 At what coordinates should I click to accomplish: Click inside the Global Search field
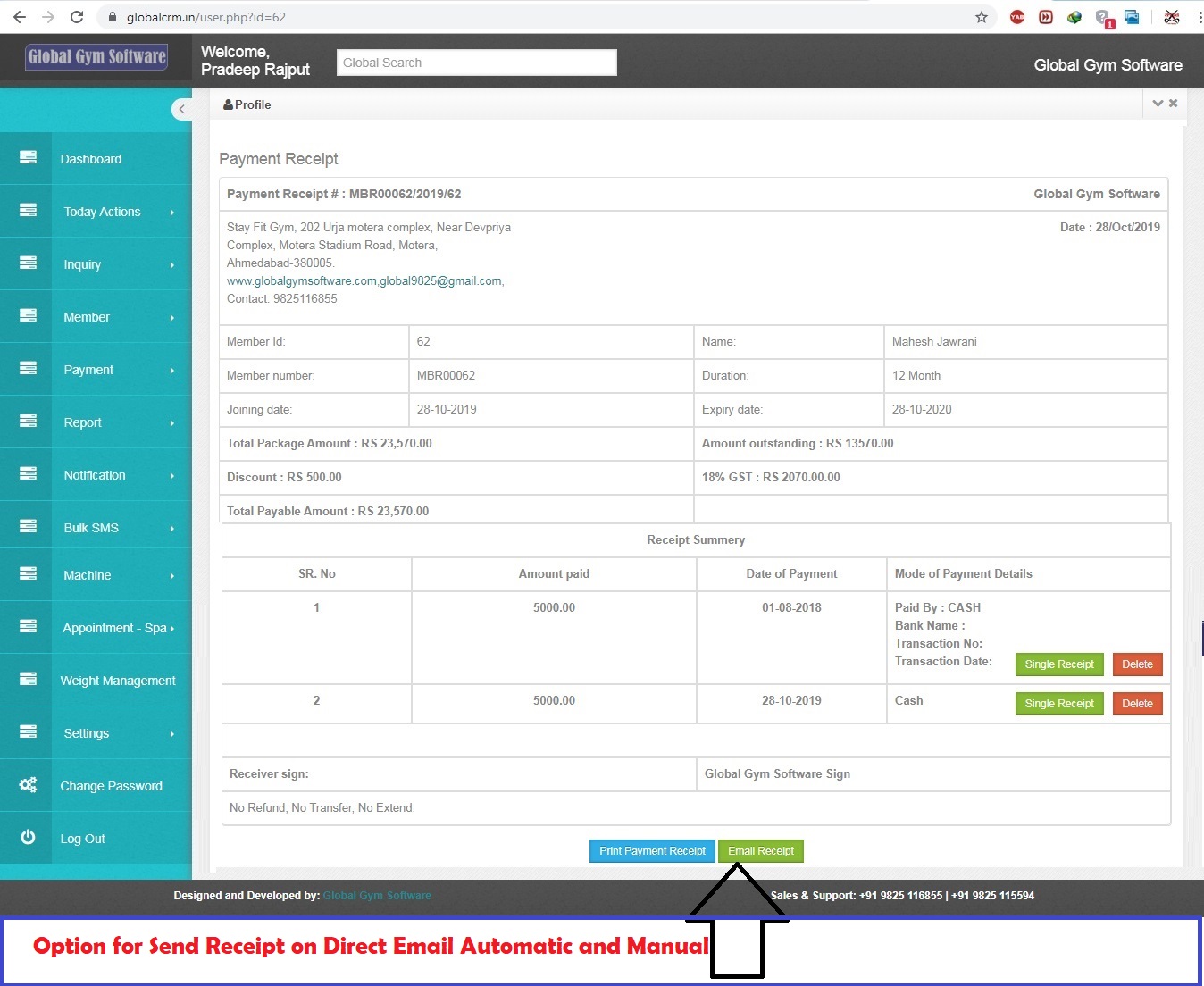[x=476, y=62]
